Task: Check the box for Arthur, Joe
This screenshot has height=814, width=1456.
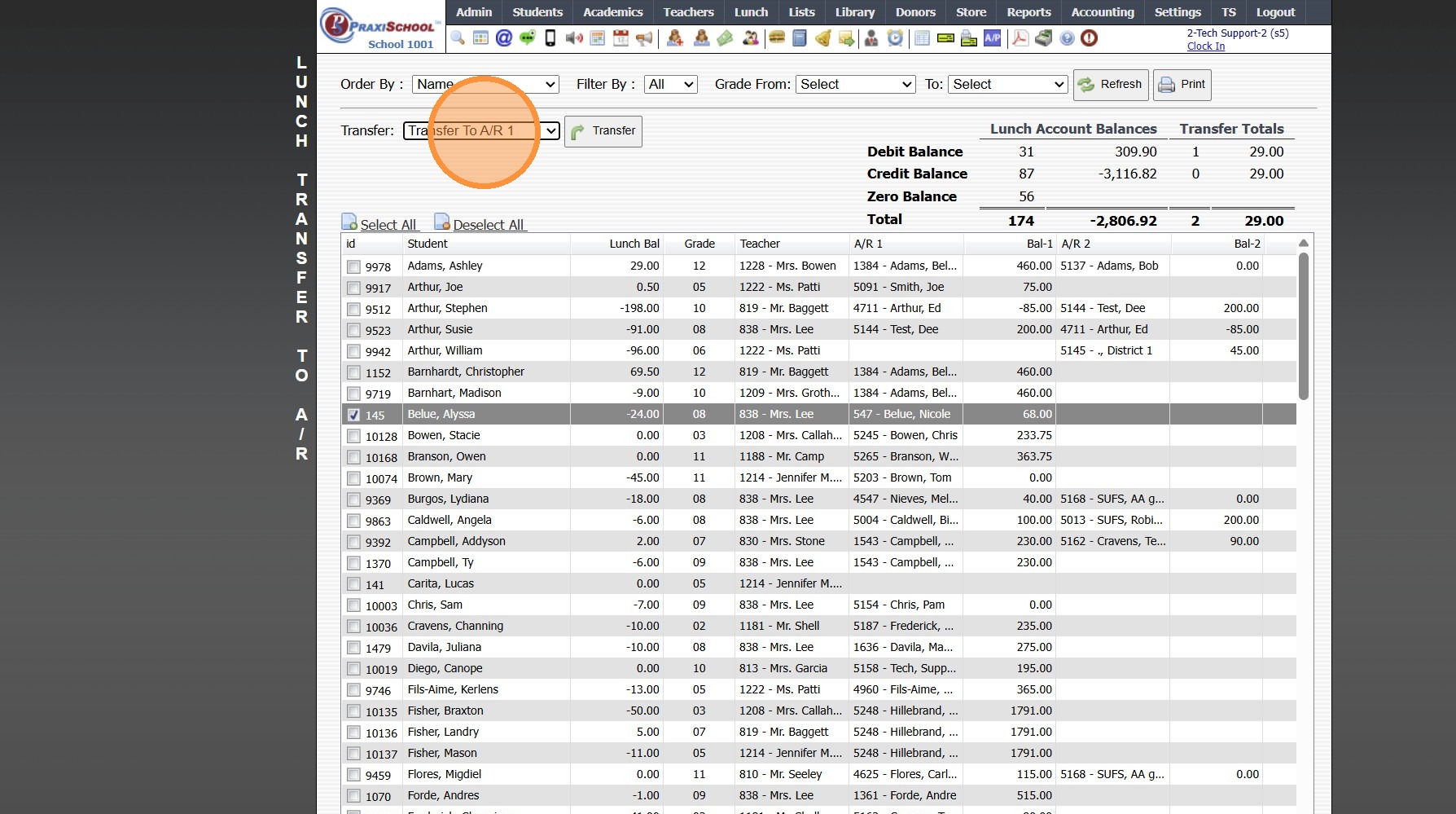Action: point(353,288)
